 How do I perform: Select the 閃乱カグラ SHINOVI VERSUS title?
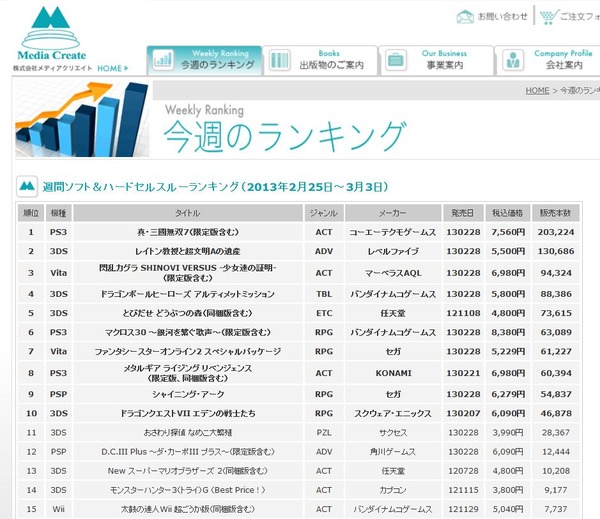point(188,273)
